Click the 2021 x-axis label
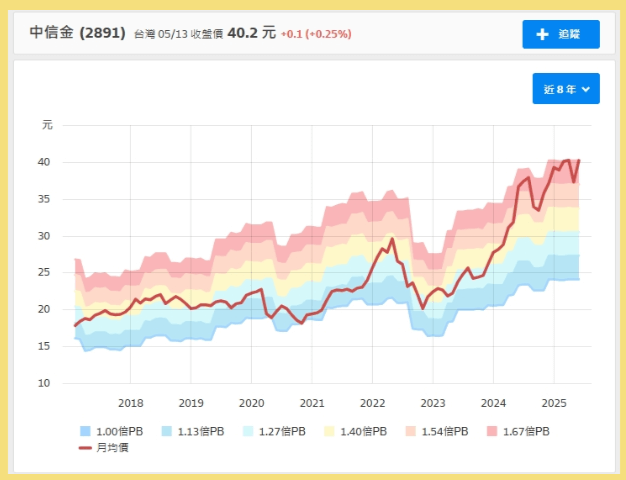 (312, 403)
